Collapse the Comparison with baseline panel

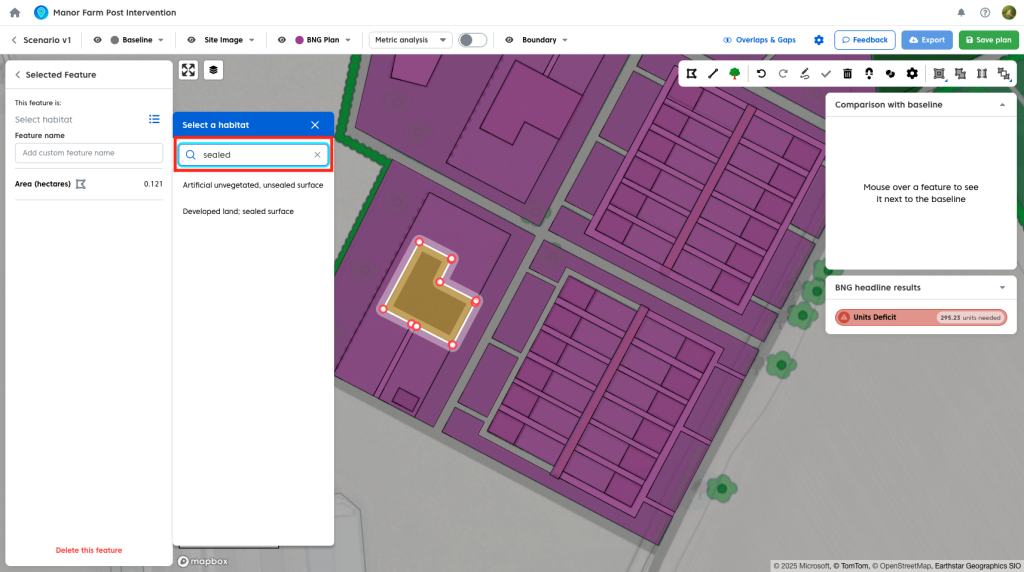tap(1002, 104)
